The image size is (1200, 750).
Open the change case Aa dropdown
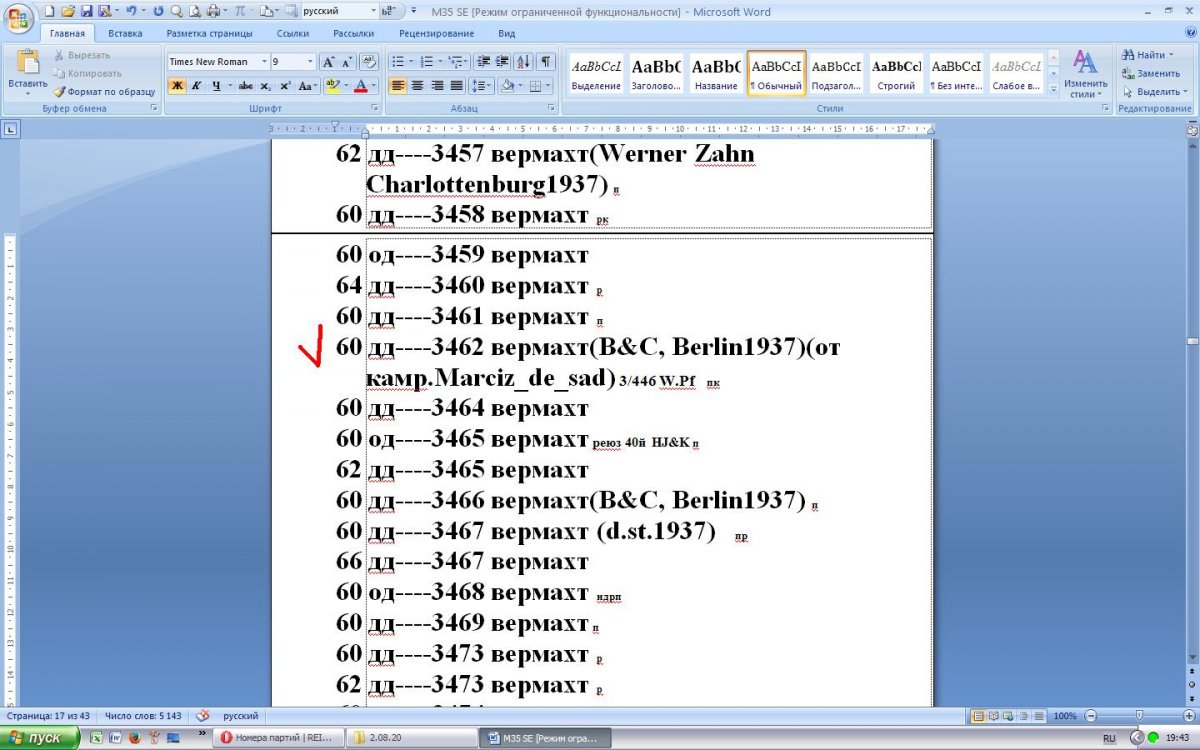coord(308,86)
